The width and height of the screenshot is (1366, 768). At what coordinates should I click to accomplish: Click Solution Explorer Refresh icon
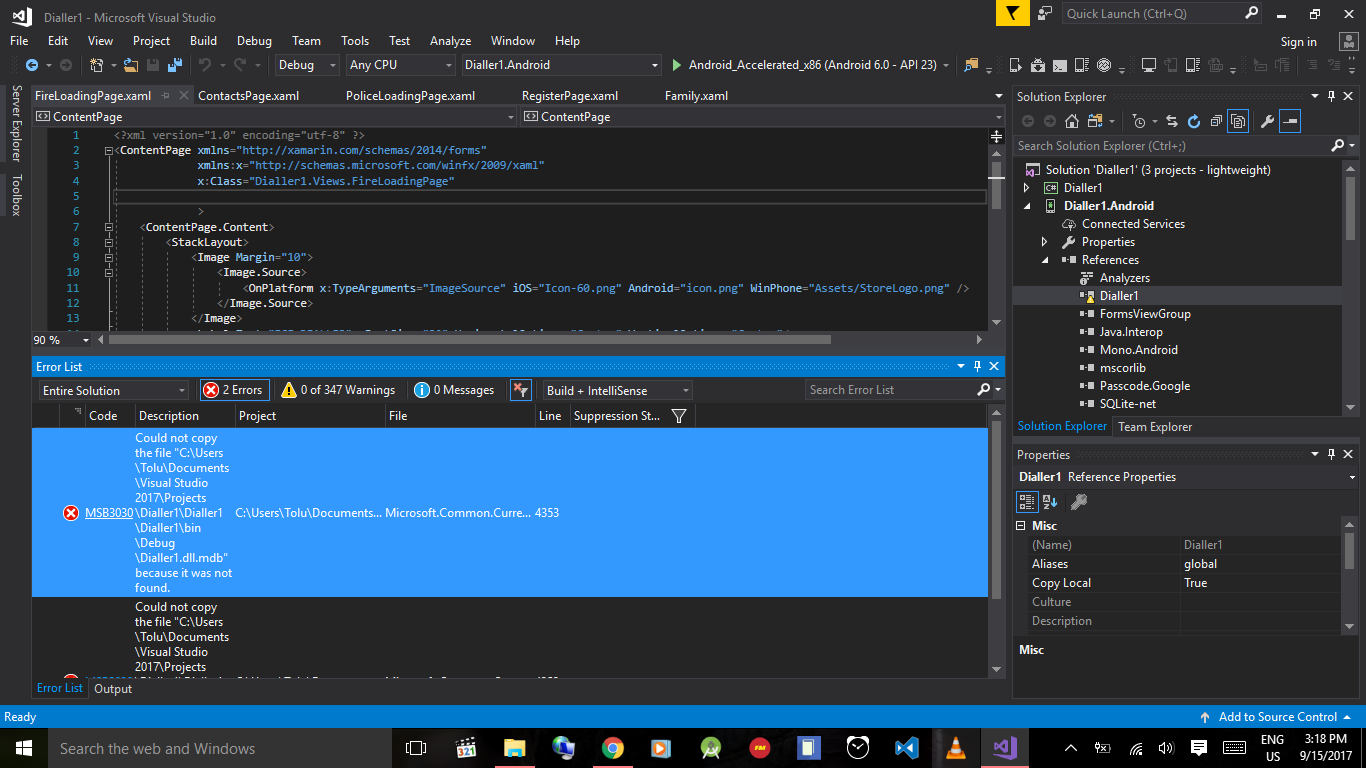(1194, 121)
